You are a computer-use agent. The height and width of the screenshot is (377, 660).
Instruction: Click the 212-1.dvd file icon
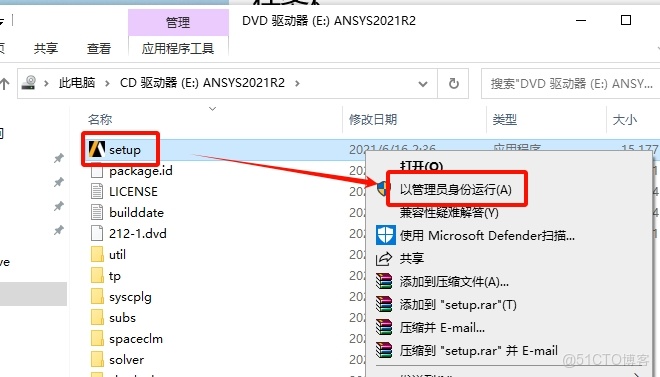(x=97, y=234)
